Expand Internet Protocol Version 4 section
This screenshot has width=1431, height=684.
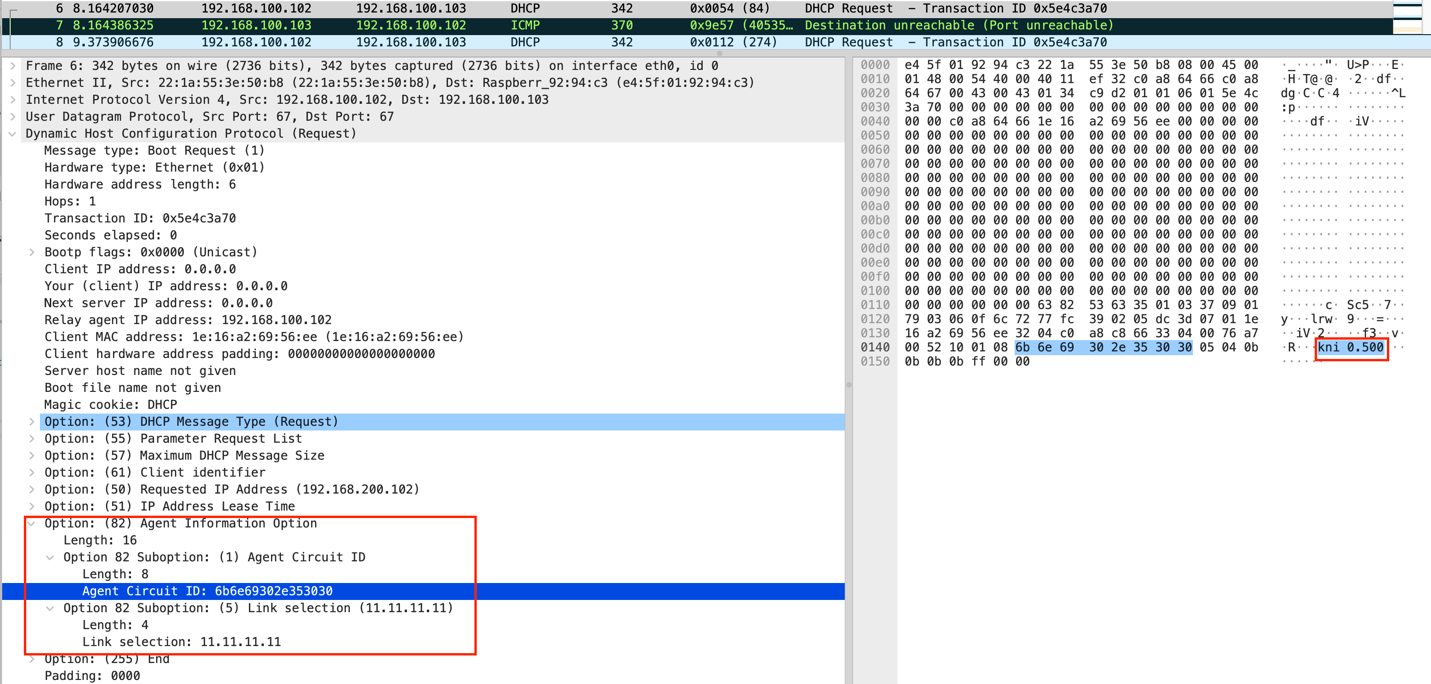point(13,100)
